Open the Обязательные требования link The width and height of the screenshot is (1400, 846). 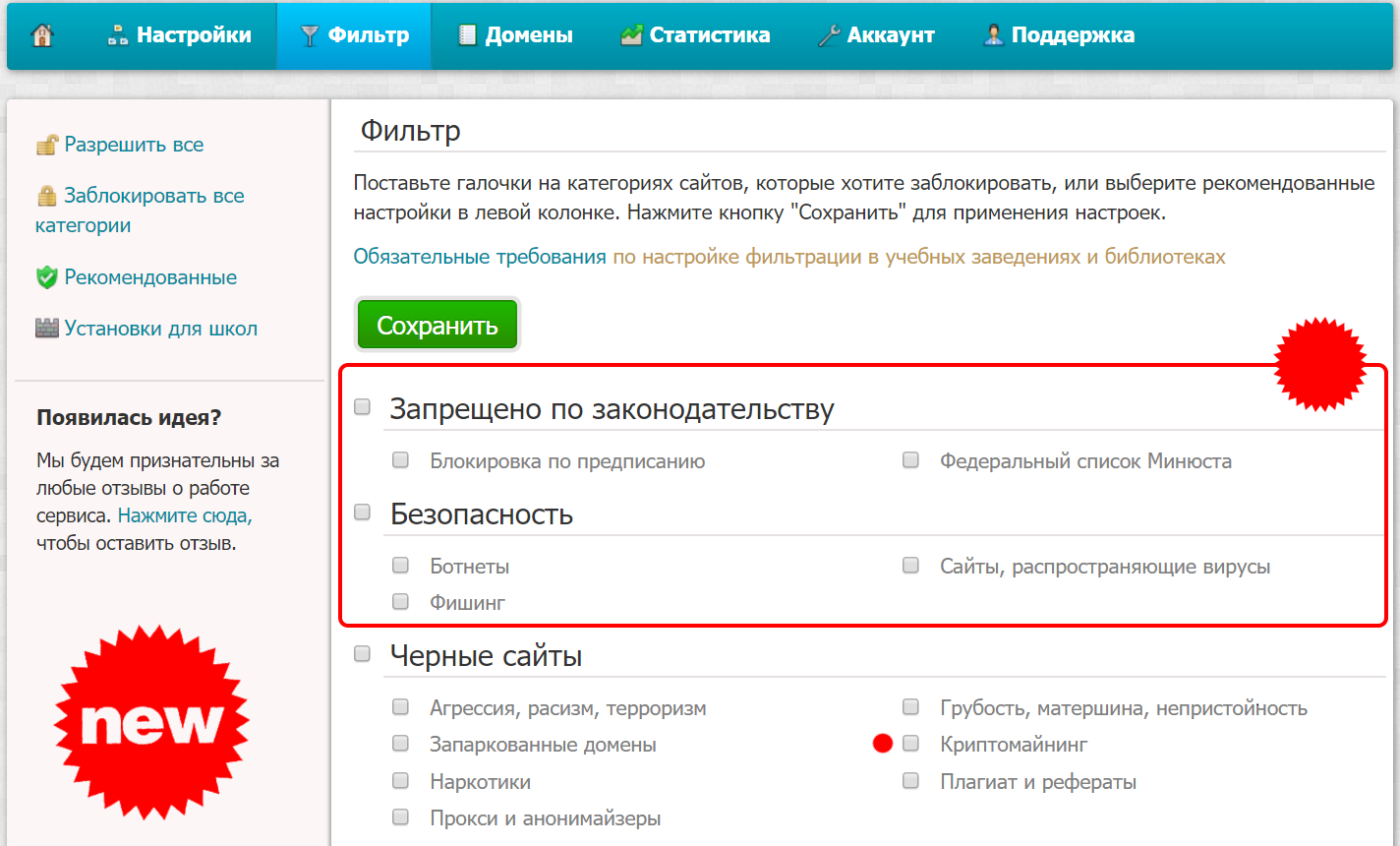480,257
